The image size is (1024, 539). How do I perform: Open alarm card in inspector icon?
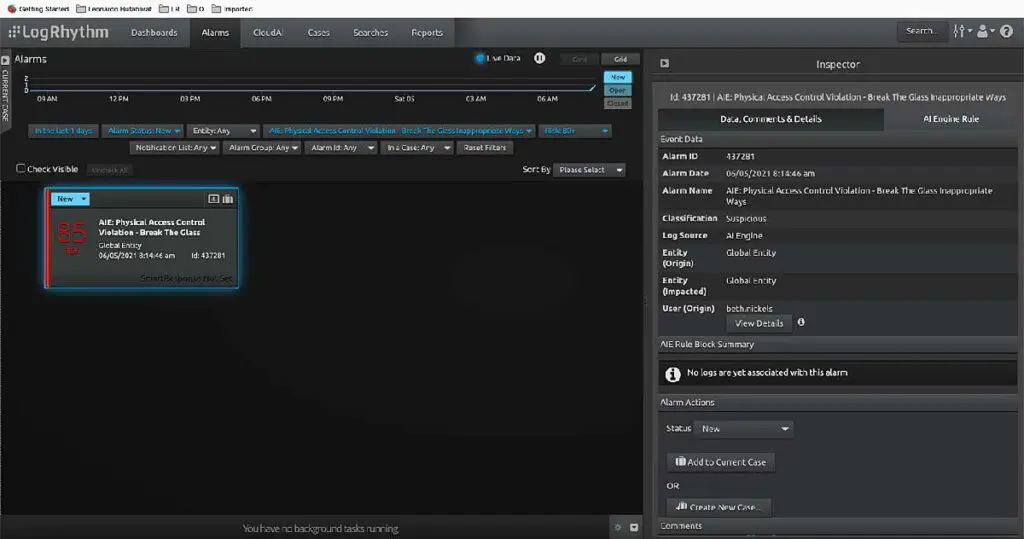pyautogui.click(x=213, y=199)
